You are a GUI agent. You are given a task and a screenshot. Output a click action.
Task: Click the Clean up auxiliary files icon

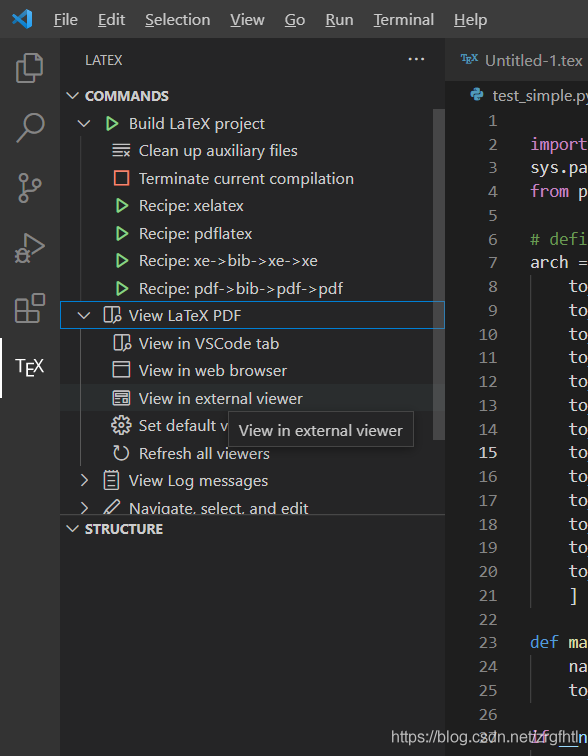pos(121,150)
